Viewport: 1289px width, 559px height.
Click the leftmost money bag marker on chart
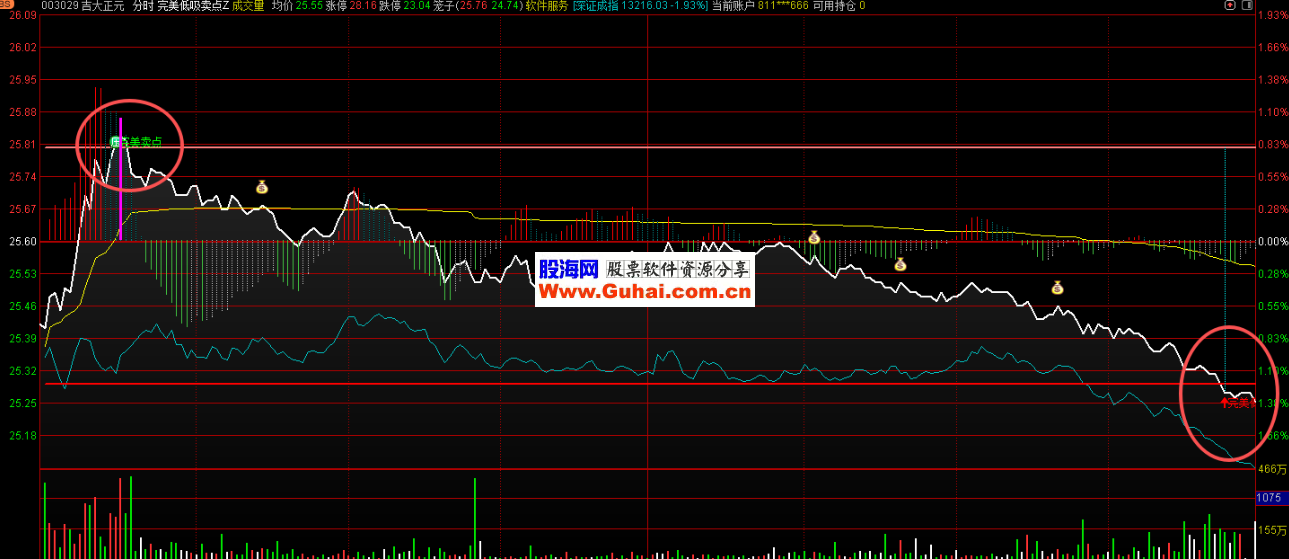(262, 187)
